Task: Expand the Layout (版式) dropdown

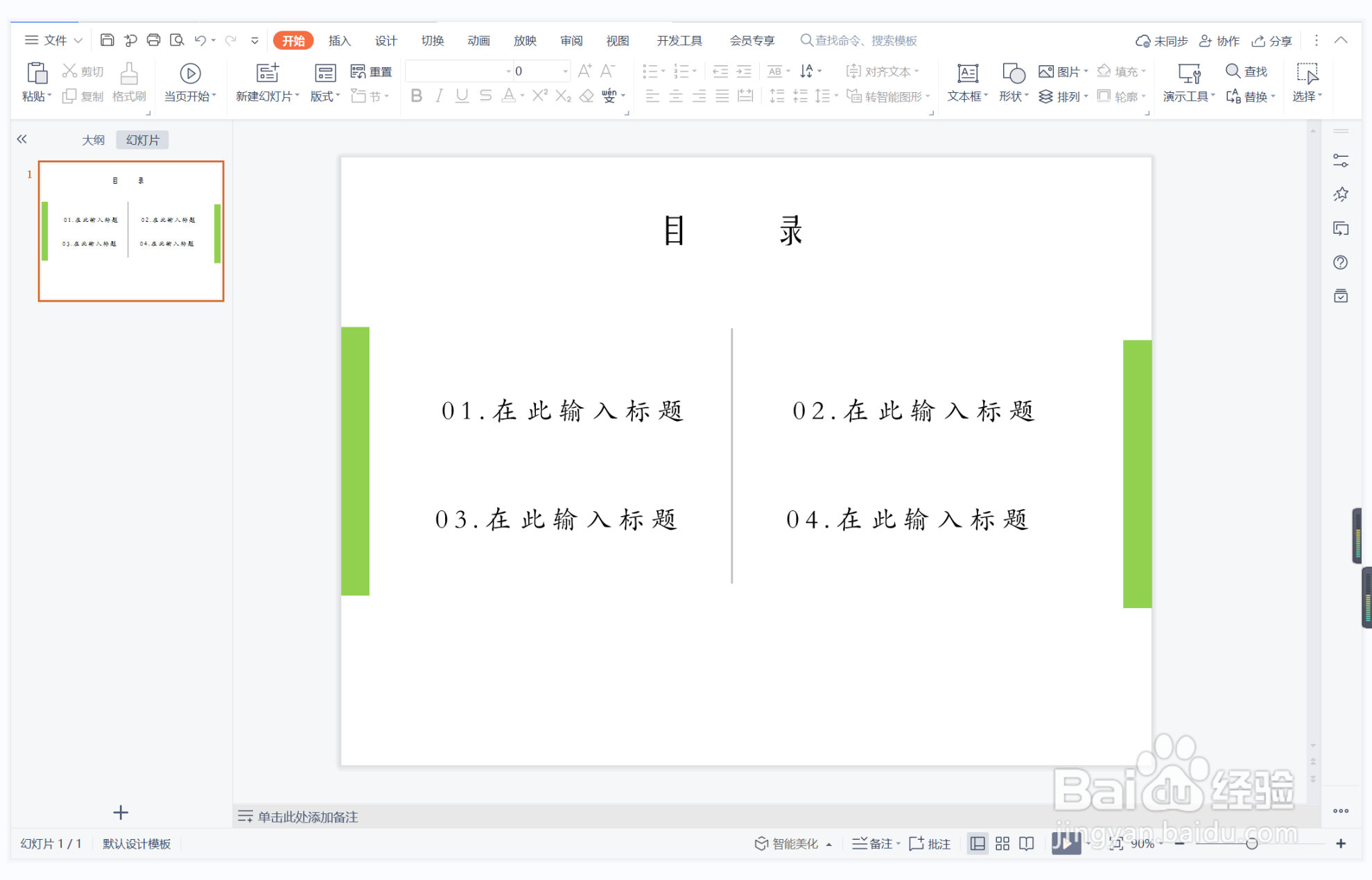Action: pyautogui.click(x=338, y=96)
